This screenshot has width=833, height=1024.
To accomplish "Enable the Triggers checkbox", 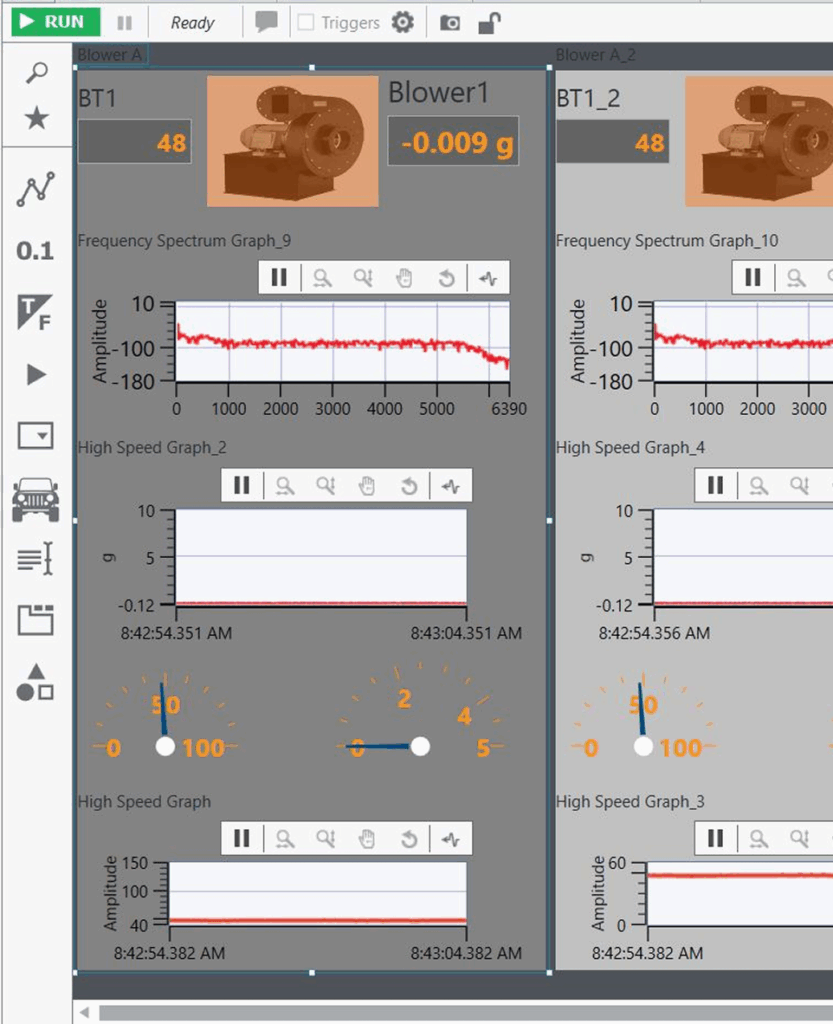I will click(x=306, y=23).
